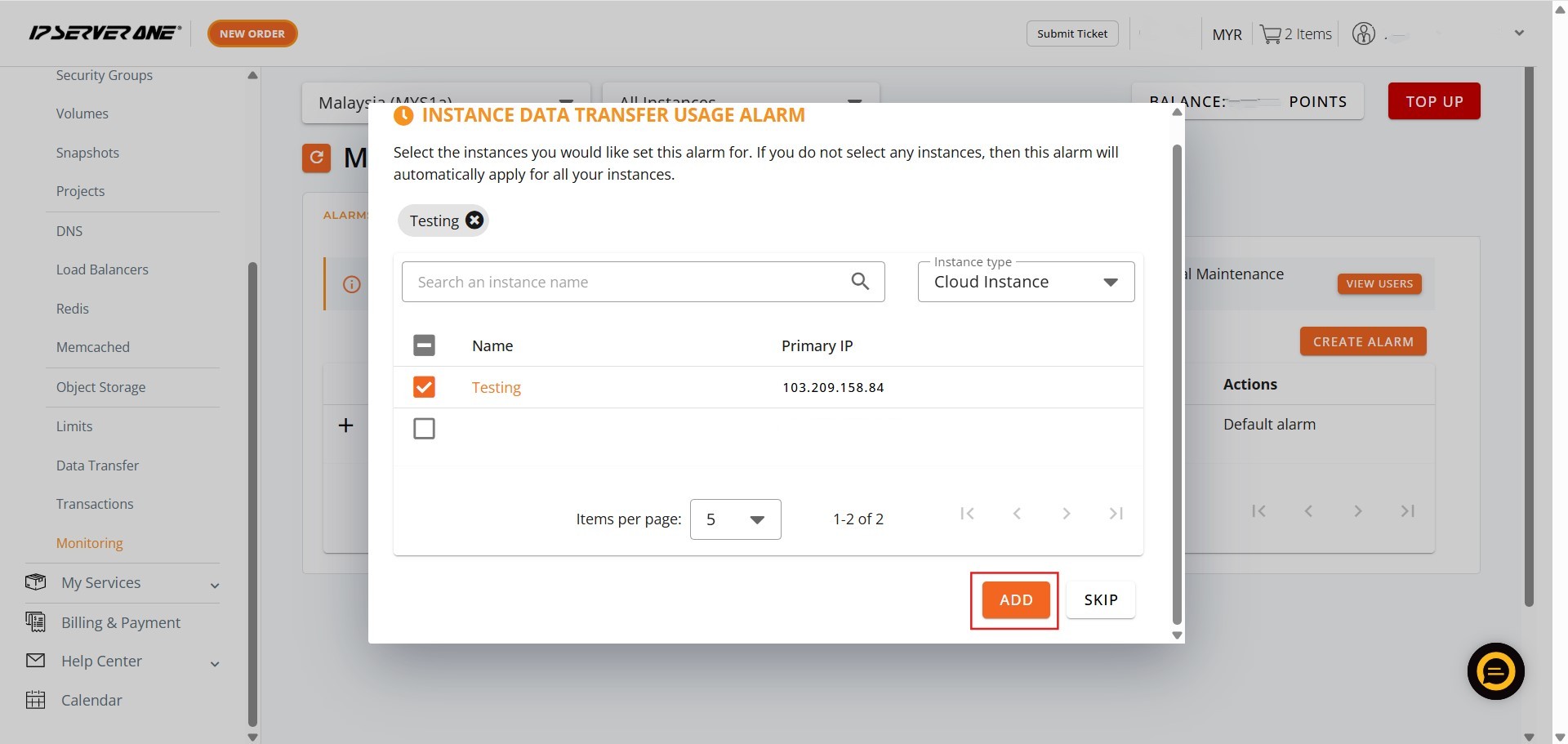Open the live chat bubble icon
The image size is (1568, 744).
[x=1495, y=671]
